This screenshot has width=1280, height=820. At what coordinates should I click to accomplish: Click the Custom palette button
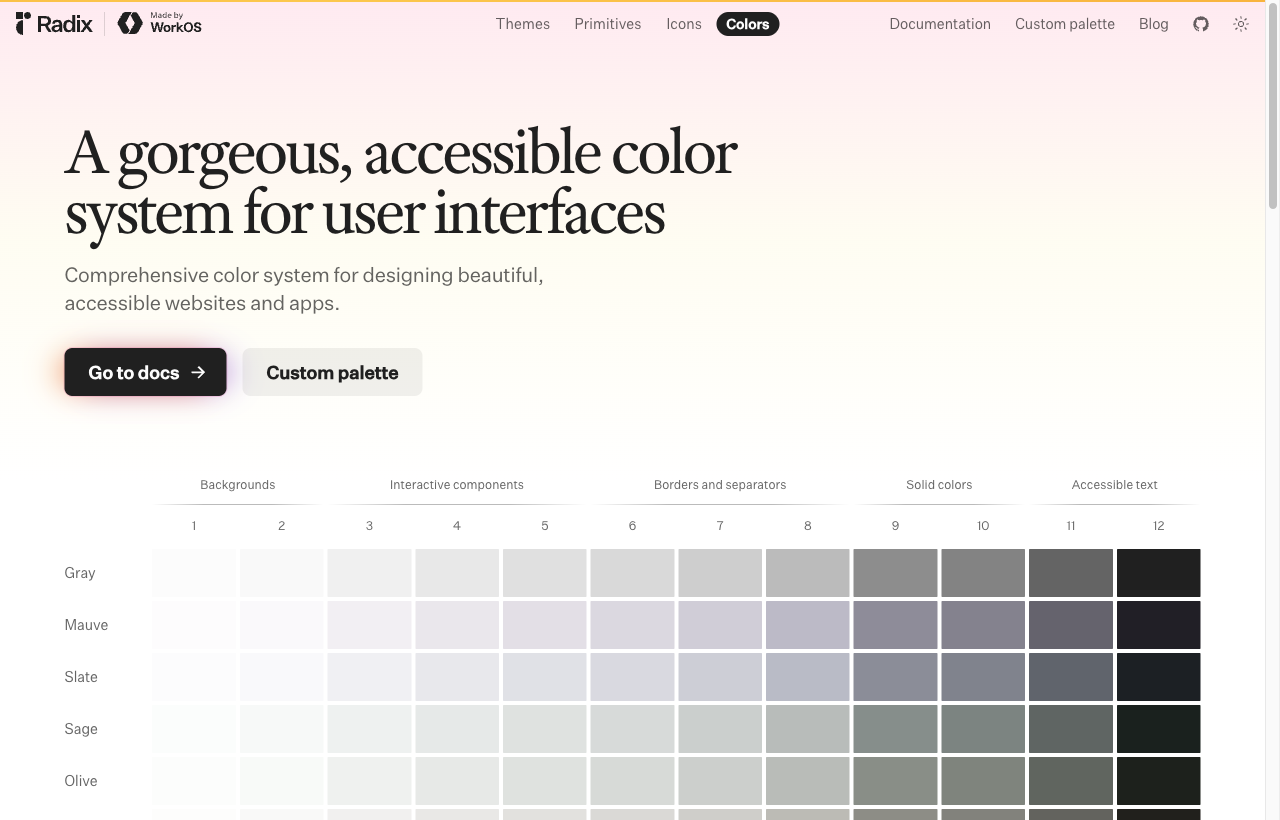(x=332, y=372)
